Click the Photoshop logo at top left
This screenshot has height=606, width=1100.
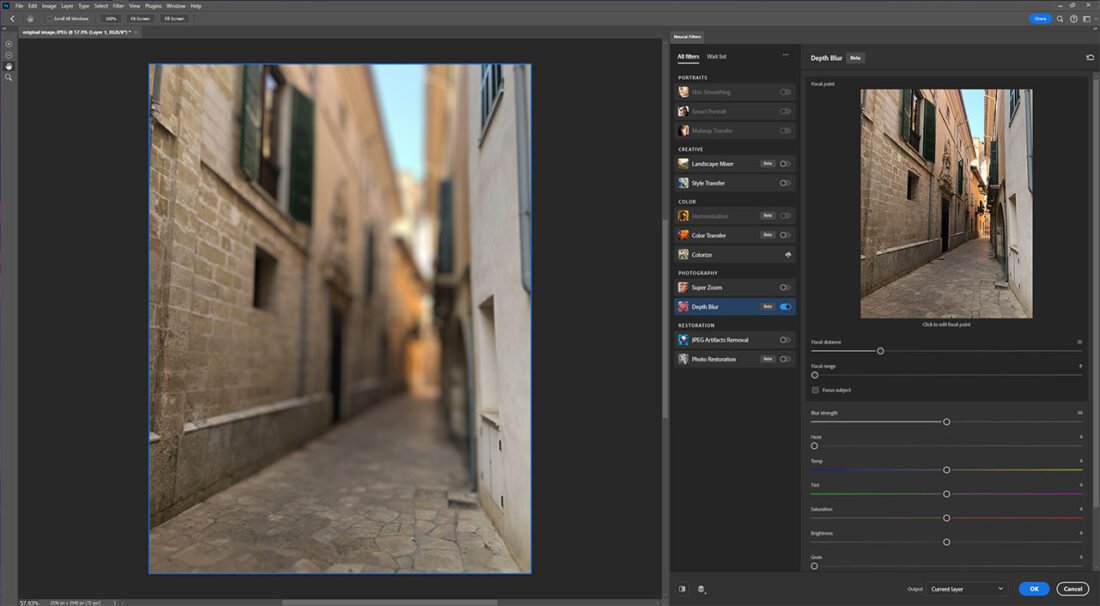click(x=6, y=6)
